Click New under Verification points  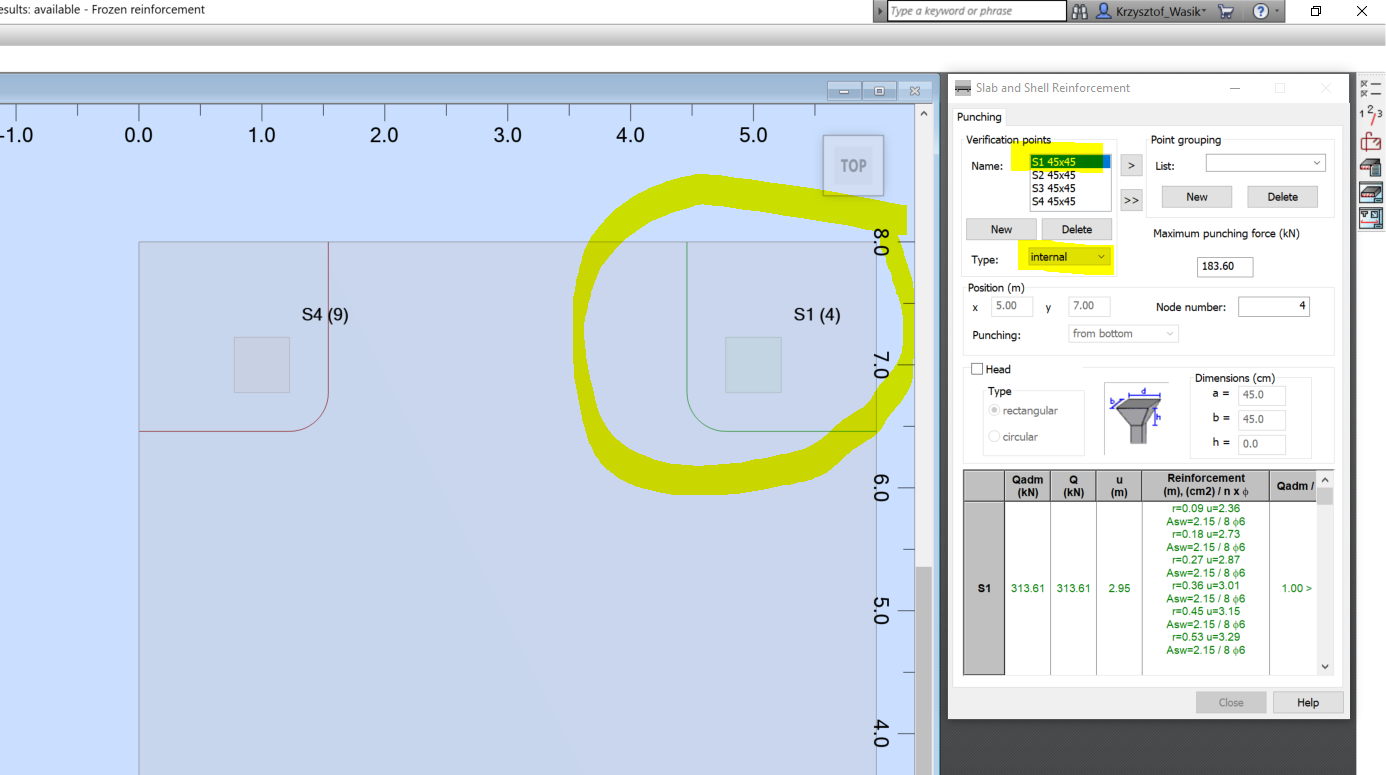[1001, 229]
